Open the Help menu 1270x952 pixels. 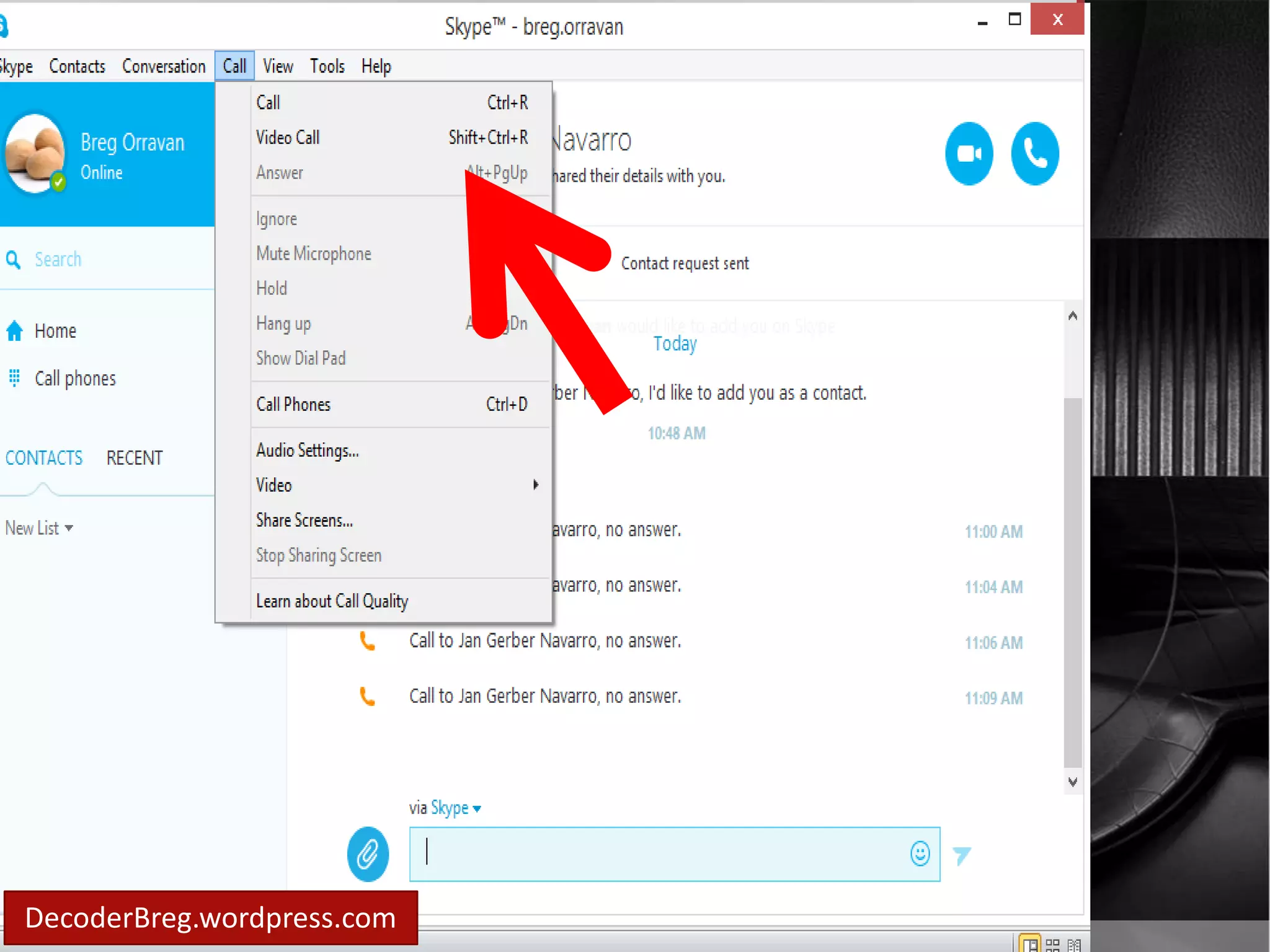coord(376,66)
